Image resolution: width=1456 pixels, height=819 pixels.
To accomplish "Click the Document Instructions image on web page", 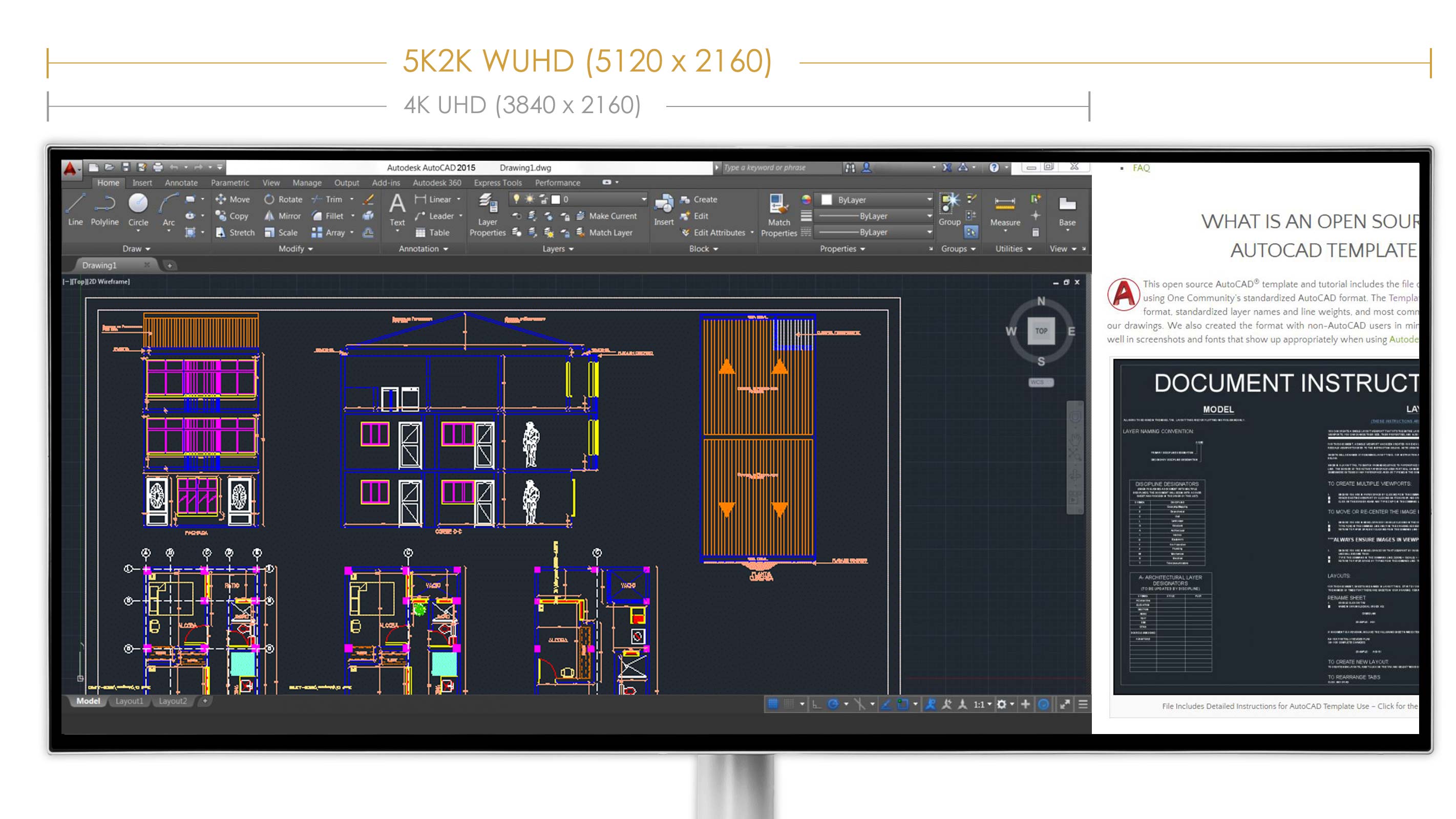I will (1265, 526).
